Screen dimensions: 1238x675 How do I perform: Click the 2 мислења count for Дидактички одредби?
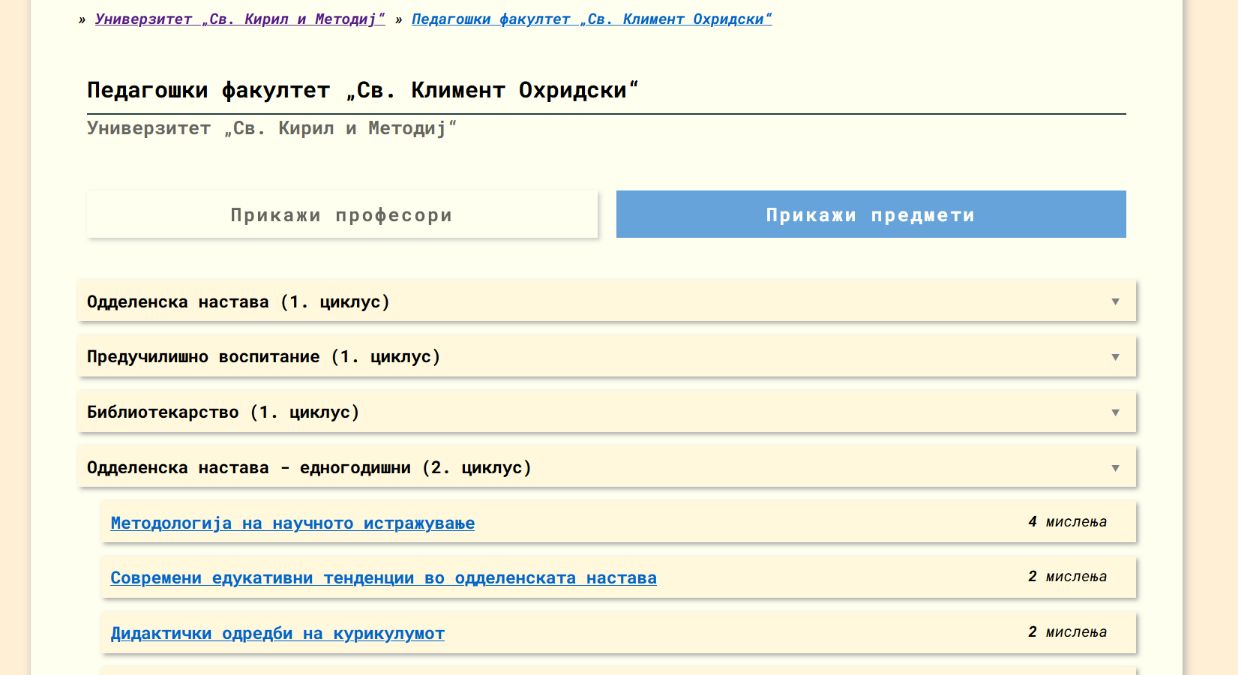click(1066, 631)
